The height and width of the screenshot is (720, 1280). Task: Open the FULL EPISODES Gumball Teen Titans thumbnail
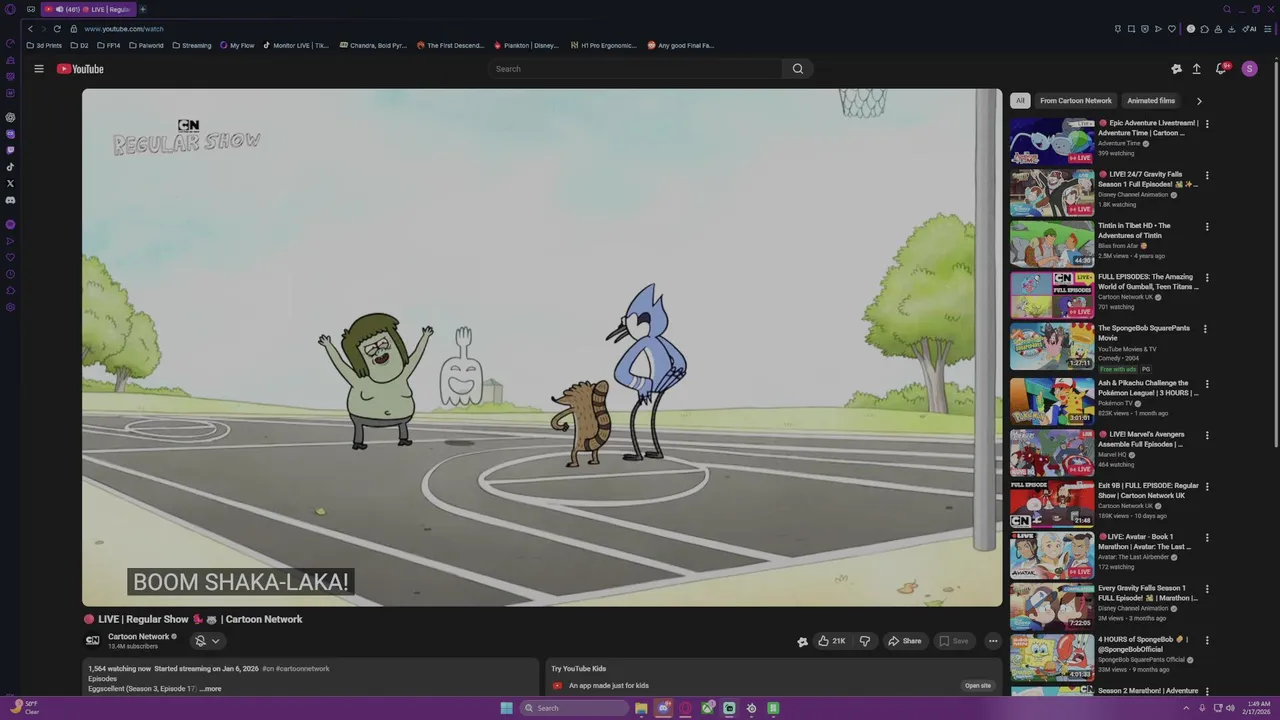click(1052, 295)
